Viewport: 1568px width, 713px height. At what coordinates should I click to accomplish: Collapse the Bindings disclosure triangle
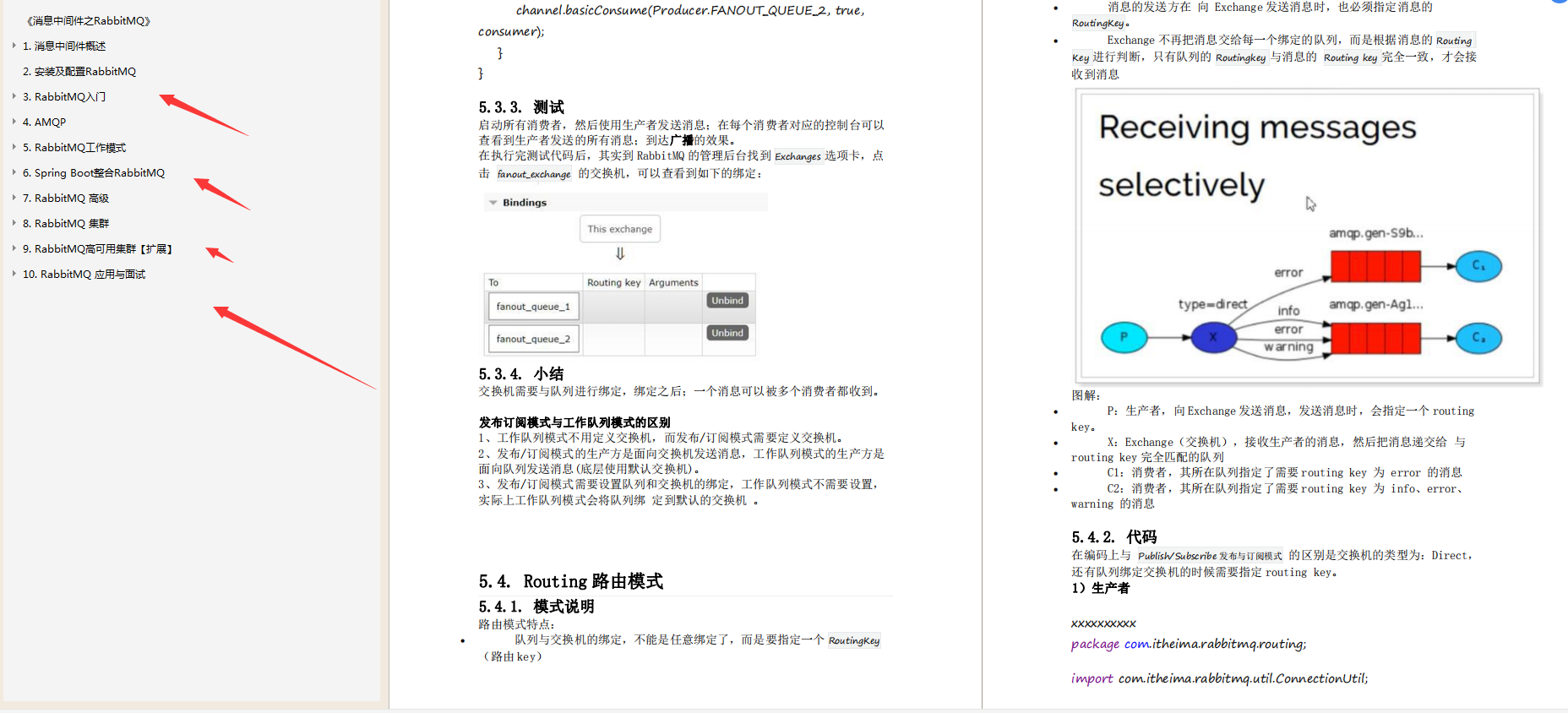coord(493,203)
